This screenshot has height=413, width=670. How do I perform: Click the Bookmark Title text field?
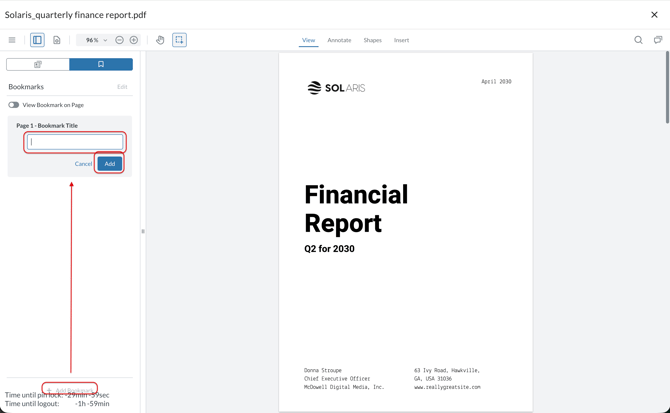click(75, 142)
